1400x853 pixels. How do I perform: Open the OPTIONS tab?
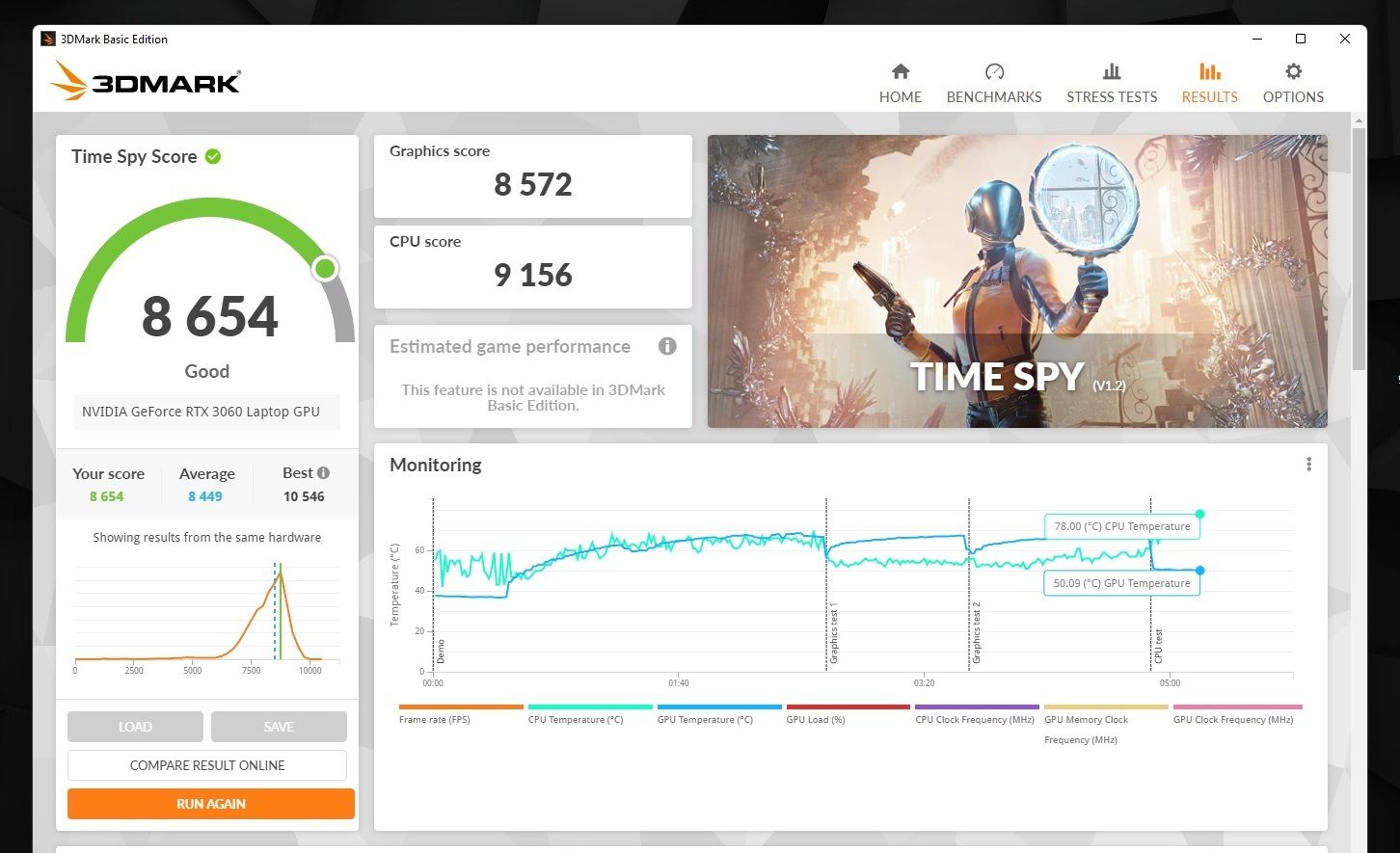point(1294,84)
